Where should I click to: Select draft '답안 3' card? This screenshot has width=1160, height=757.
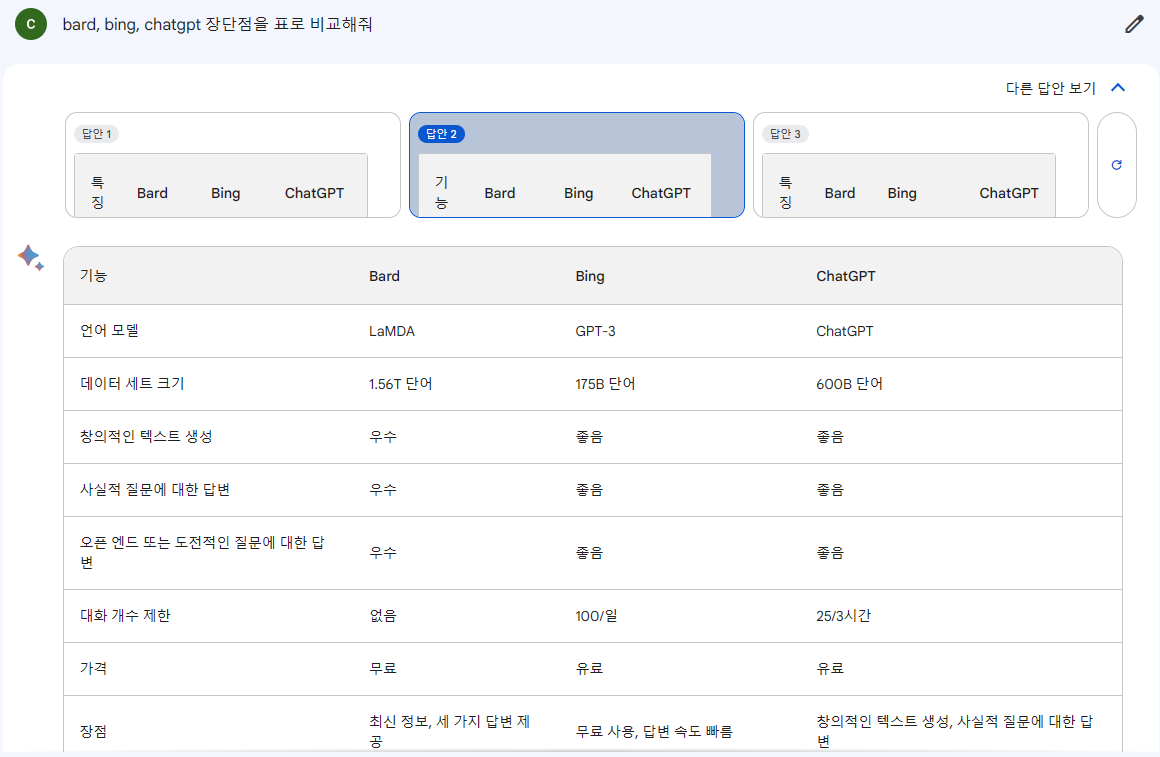[x=921, y=165]
